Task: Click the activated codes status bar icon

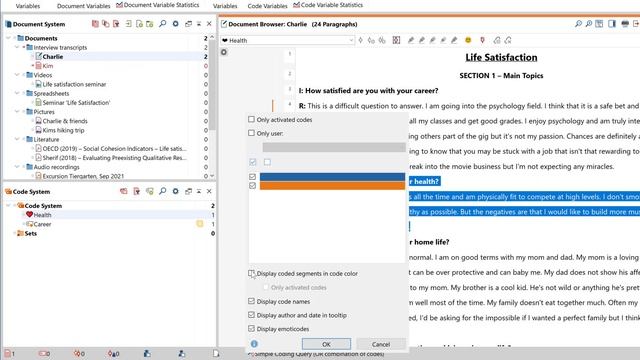Action: click(x=44, y=353)
